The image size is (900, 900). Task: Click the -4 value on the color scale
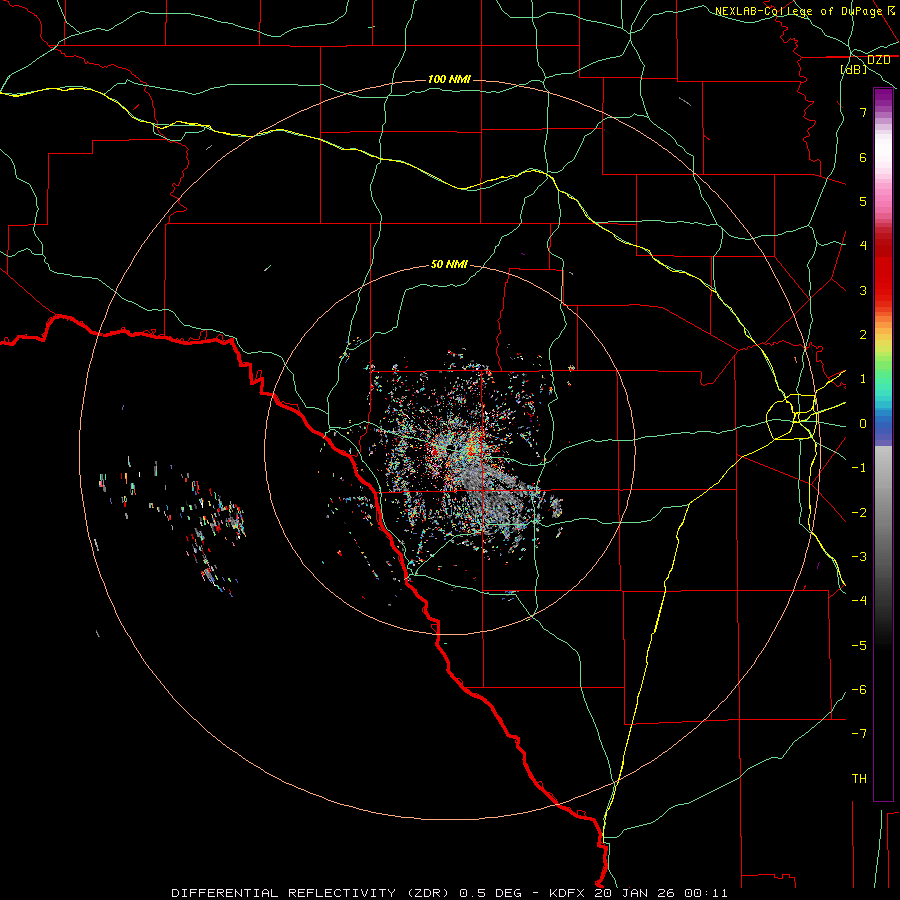(859, 600)
